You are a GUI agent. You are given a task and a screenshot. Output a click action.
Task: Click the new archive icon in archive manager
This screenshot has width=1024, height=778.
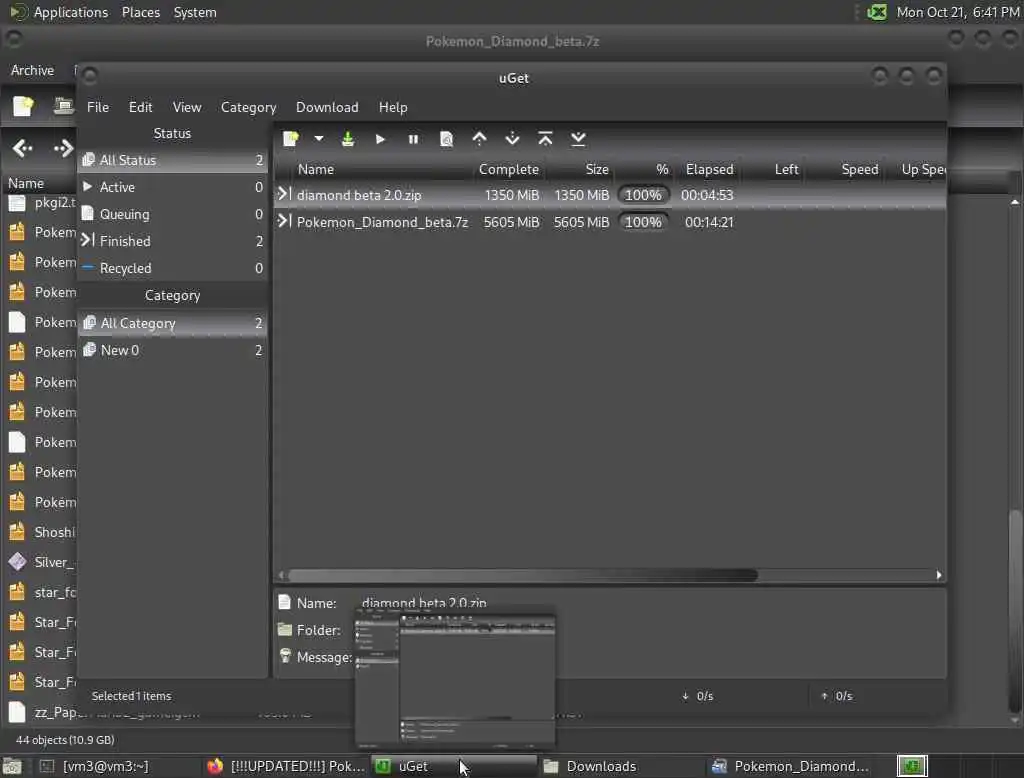pos(23,106)
